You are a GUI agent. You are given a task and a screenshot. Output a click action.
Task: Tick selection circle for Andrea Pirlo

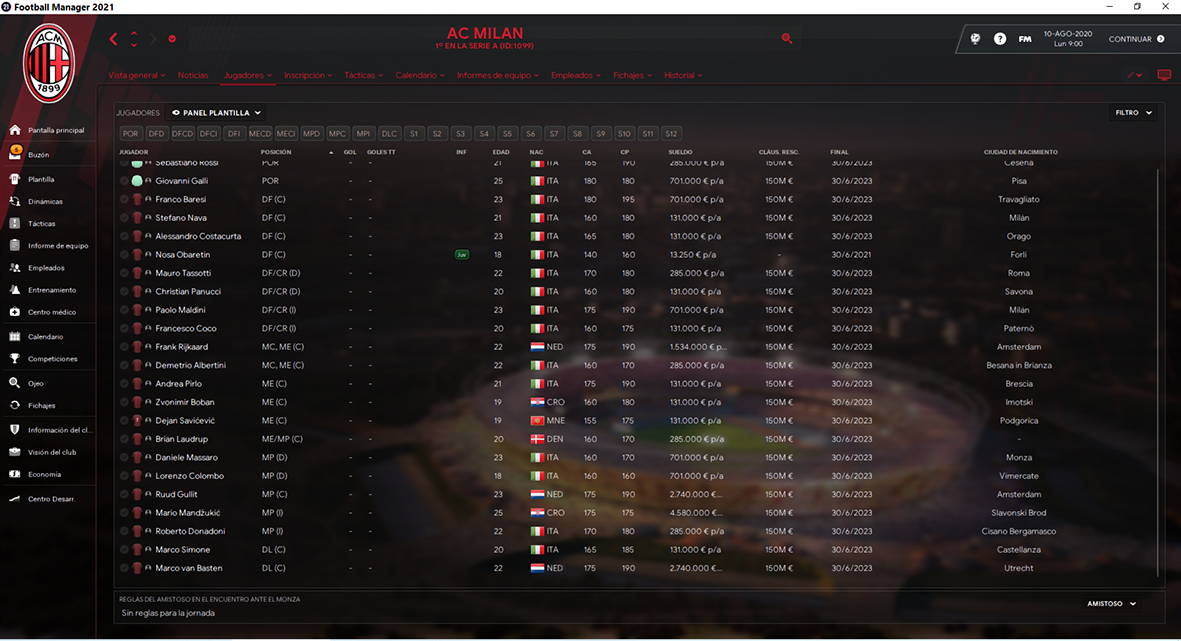[x=124, y=383]
